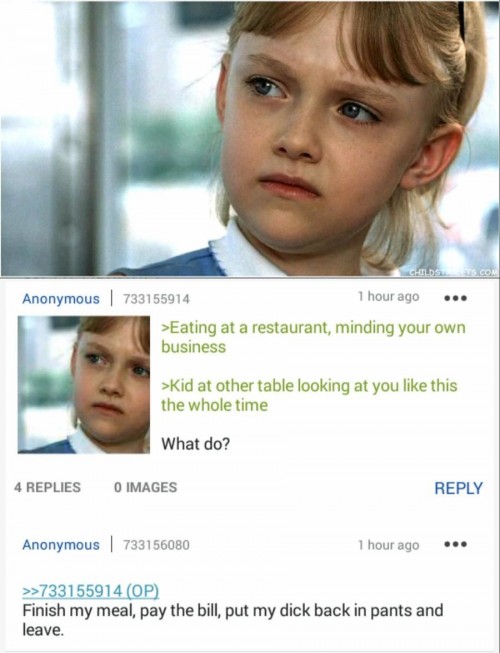
Task: Tap the reply post's 1 hour ago timestamp
Action: click(x=388, y=545)
